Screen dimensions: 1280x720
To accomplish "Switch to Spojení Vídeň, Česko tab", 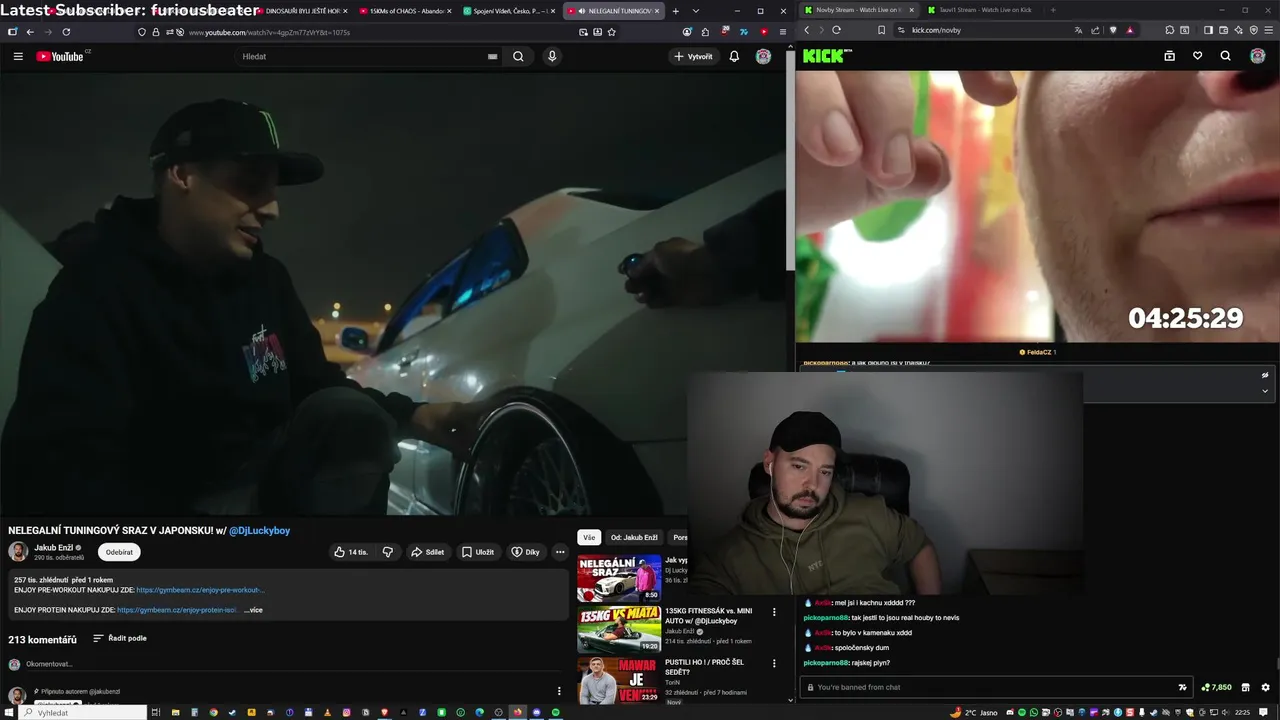I will coord(509,10).
